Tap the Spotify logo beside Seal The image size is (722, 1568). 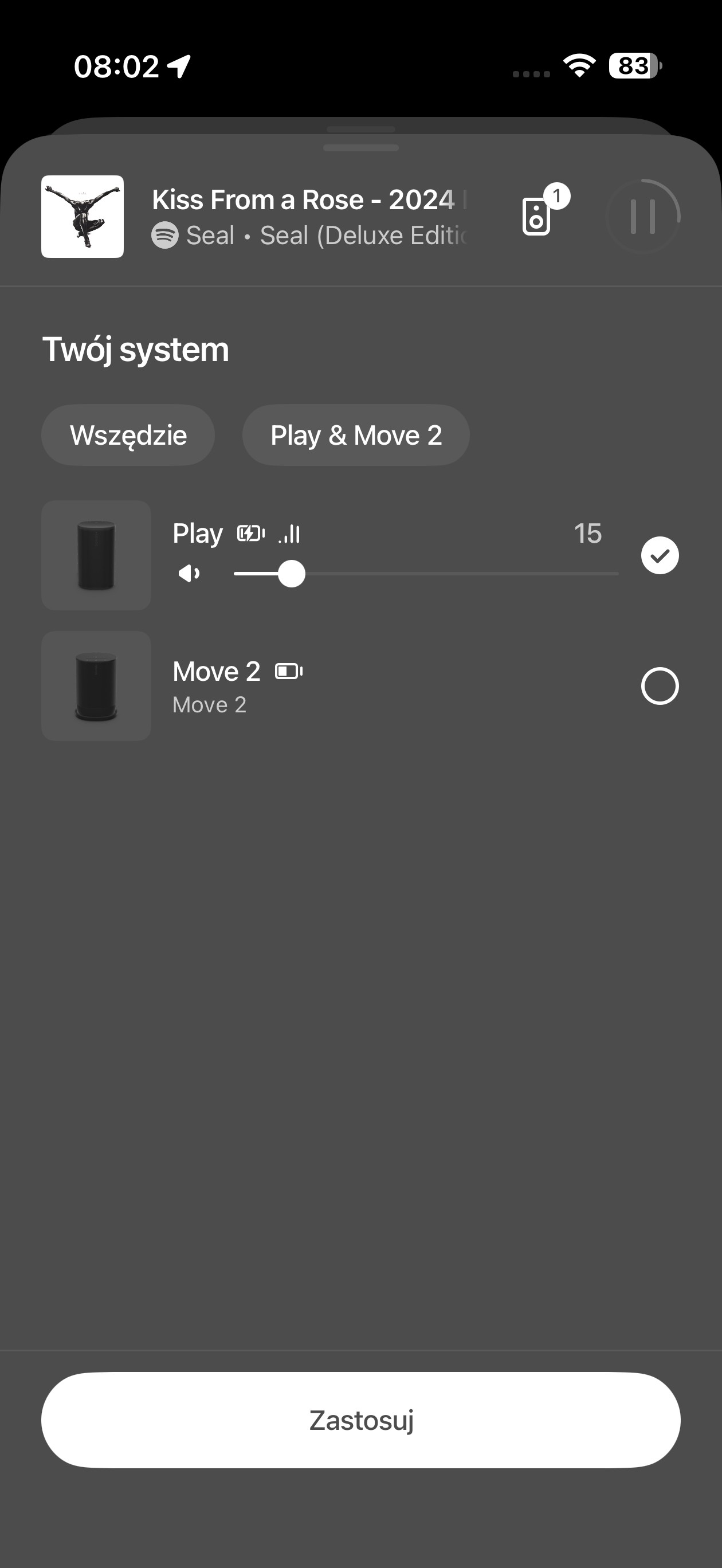point(164,235)
